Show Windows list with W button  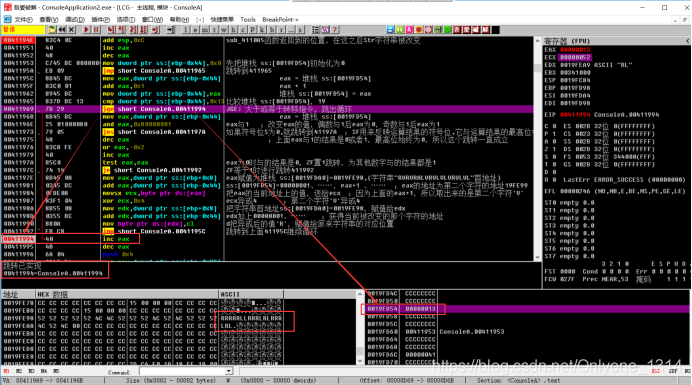pos(224,30)
